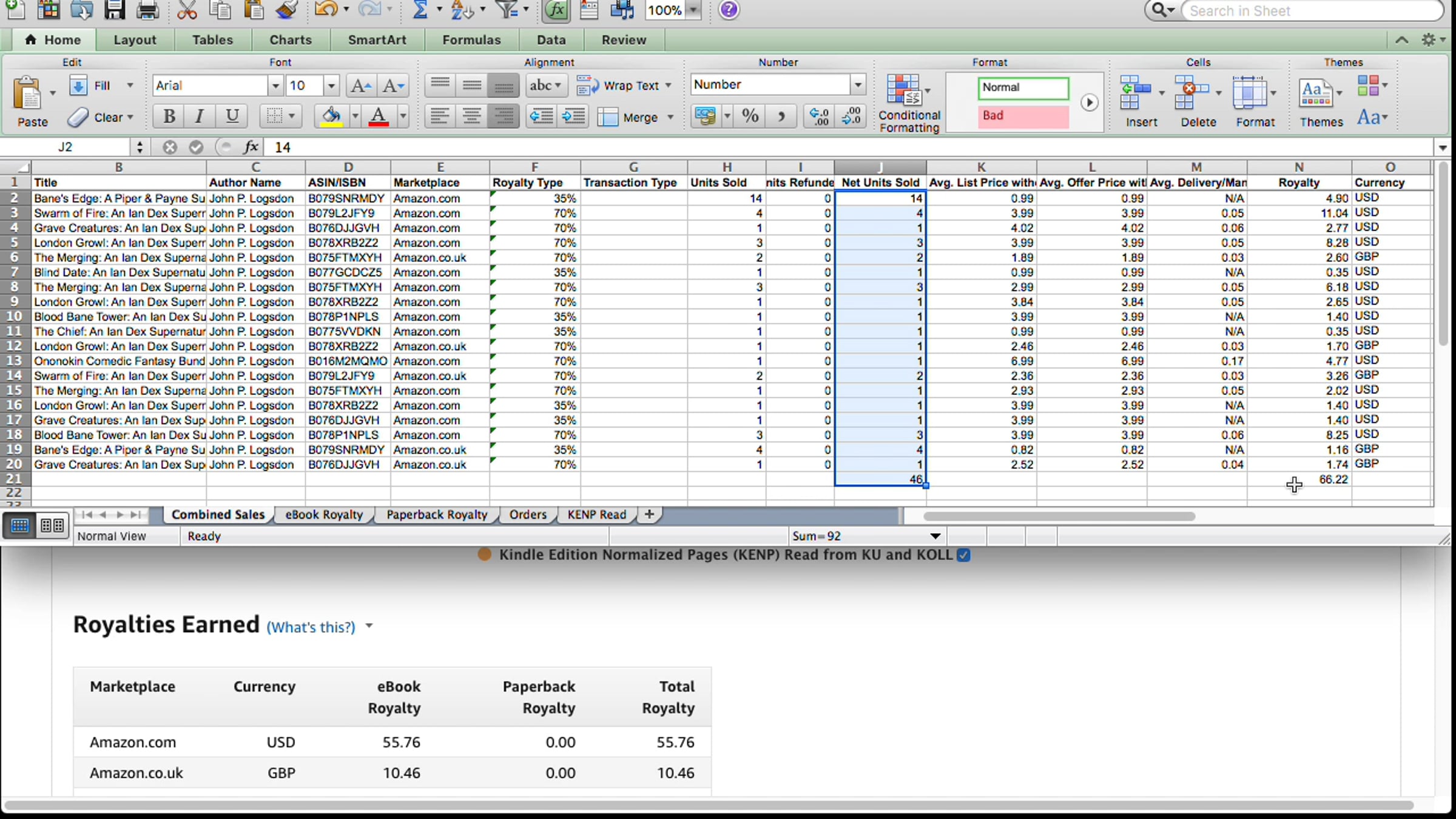The height and width of the screenshot is (819, 1456).
Task: Click the What's this? link
Action: (x=311, y=627)
